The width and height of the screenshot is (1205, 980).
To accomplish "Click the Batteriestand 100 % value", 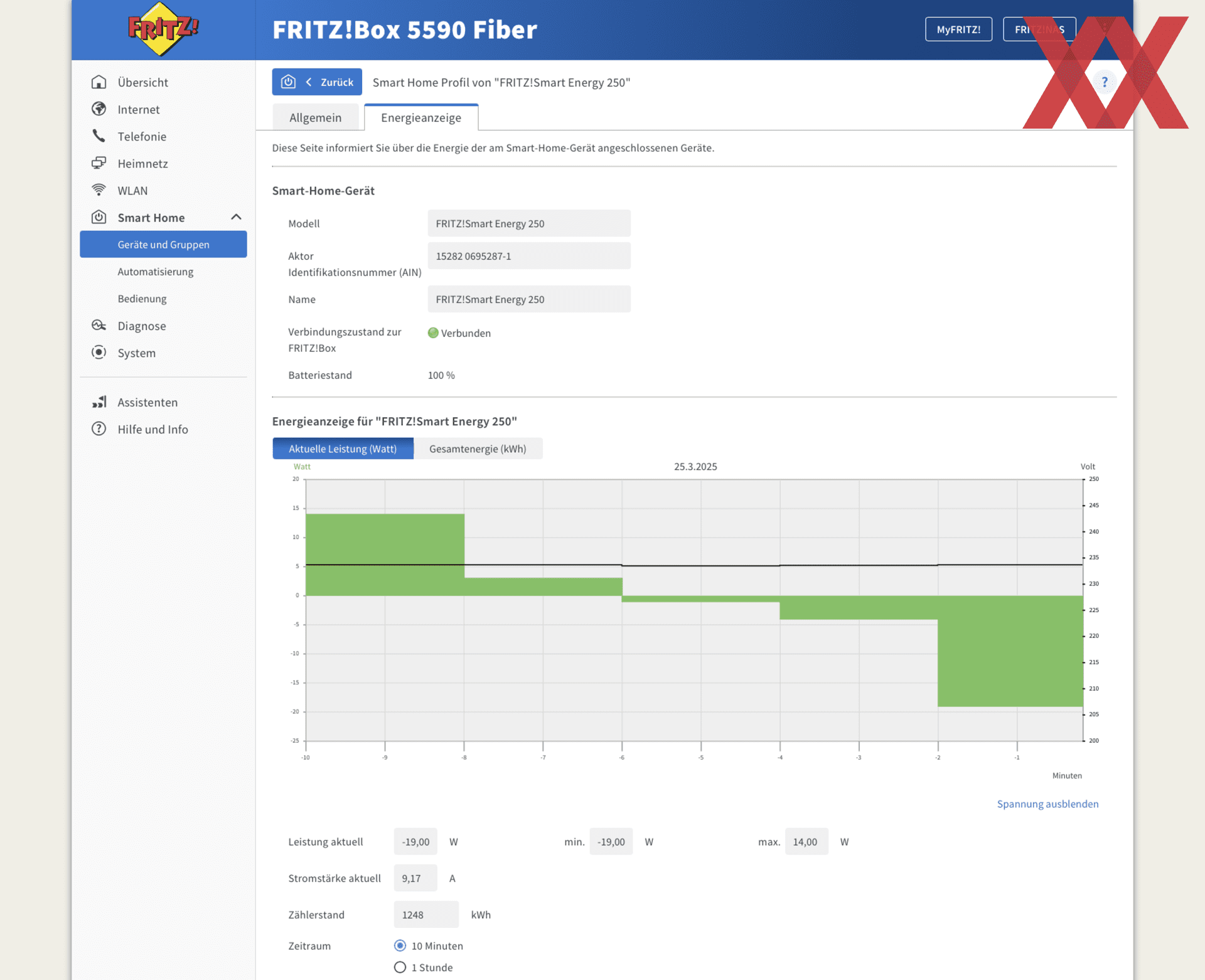I will 441,375.
